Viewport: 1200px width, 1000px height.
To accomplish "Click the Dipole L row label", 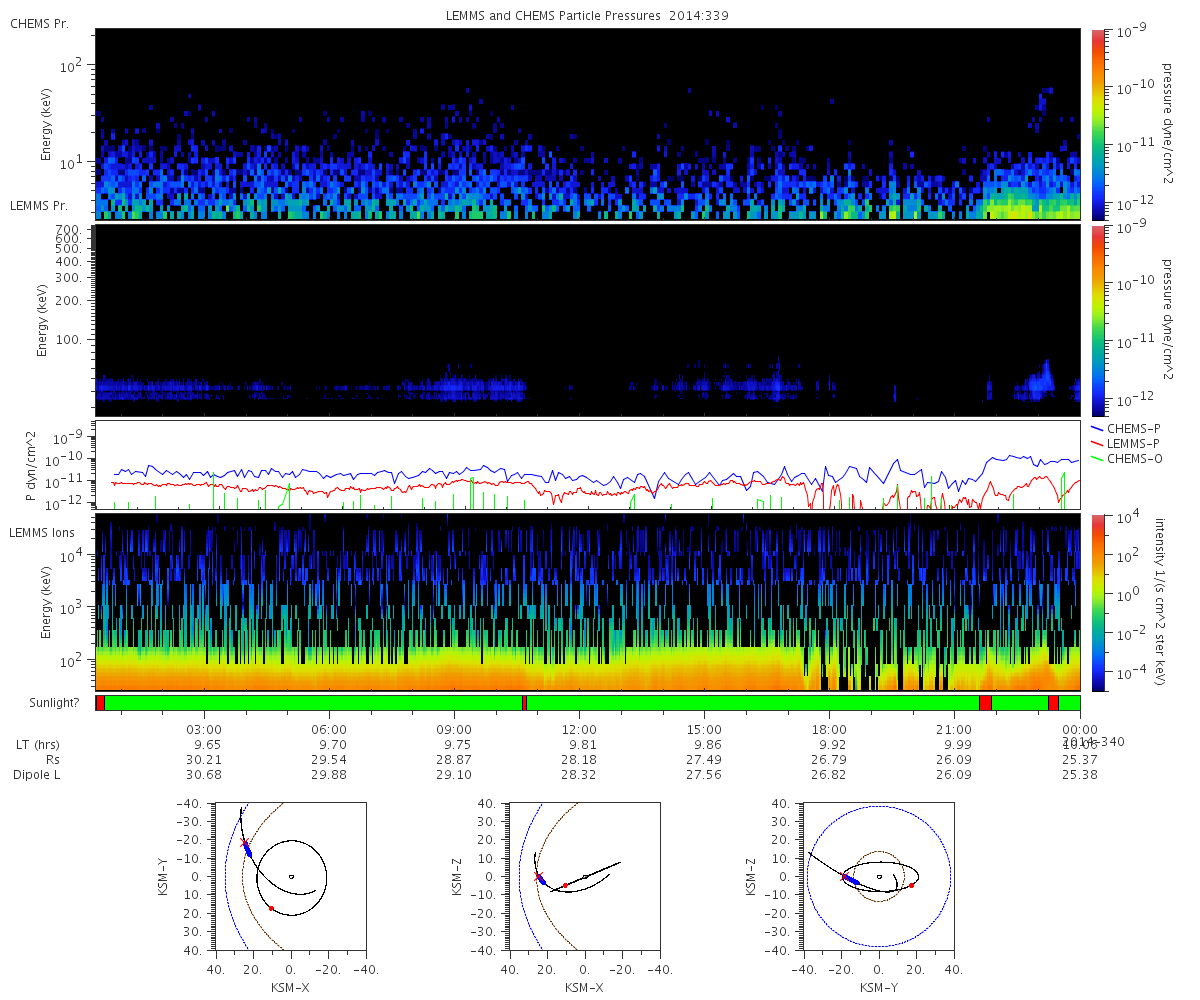I will pos(39,775).
